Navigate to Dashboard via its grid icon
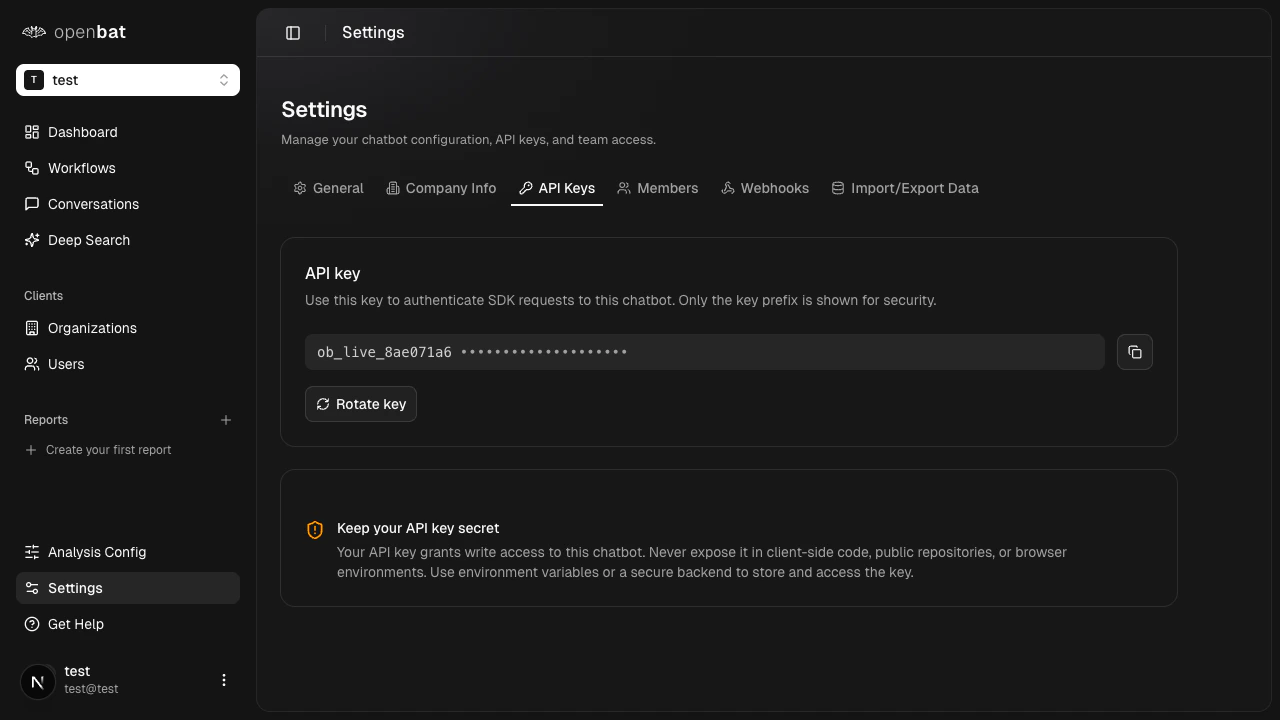This screenshot has width=1280, height=720. pyautogui.click(x=82, y=132)
